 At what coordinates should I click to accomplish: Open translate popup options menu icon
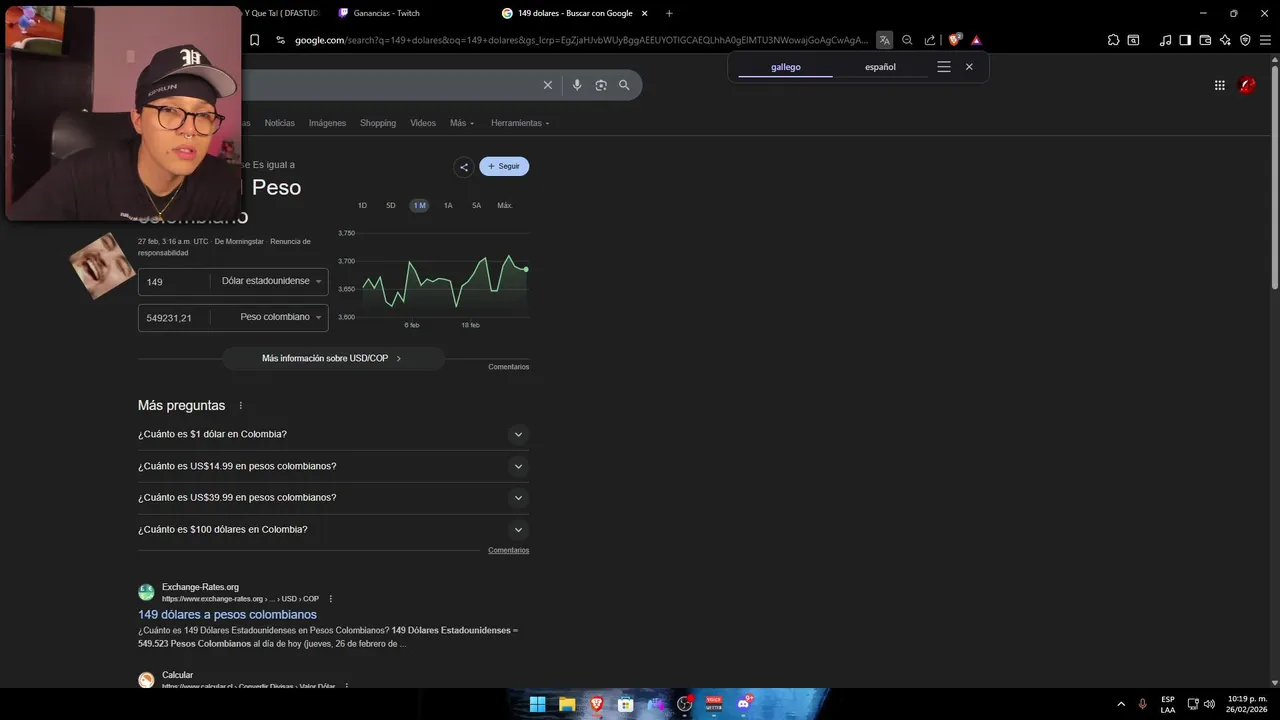tap(943, 67)
